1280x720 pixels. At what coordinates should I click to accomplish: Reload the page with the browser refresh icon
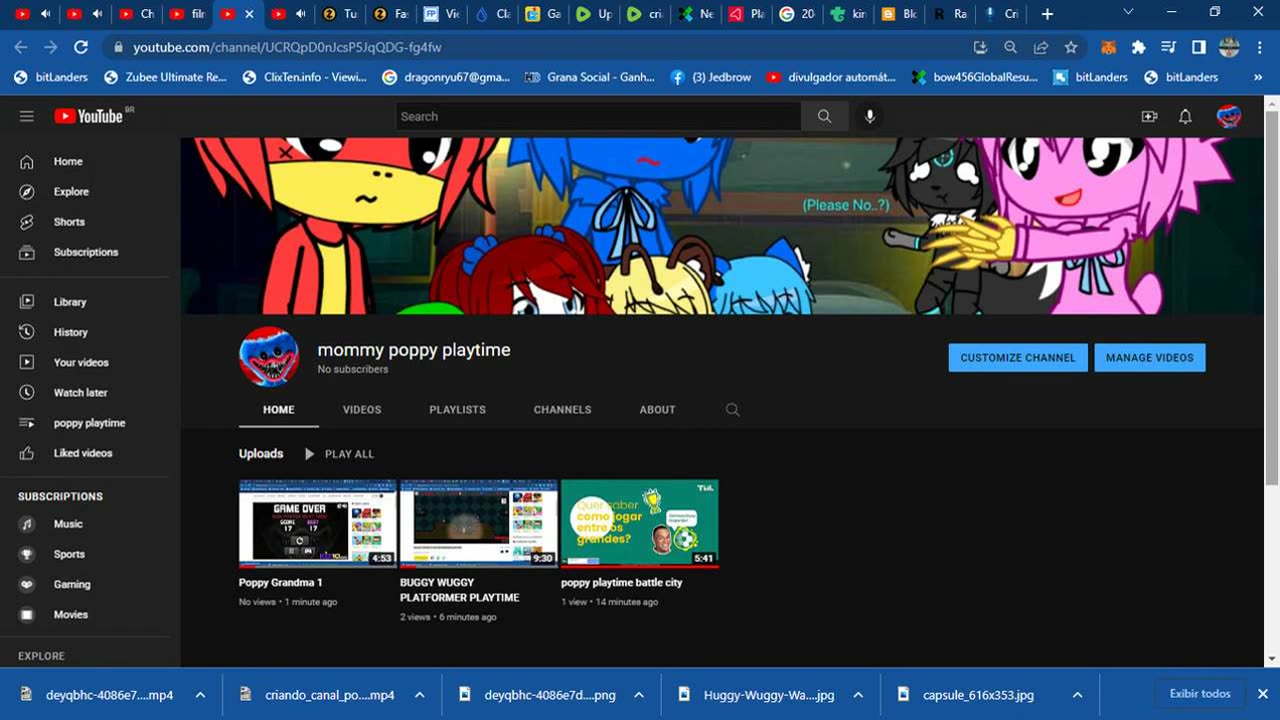pos(81,47)
